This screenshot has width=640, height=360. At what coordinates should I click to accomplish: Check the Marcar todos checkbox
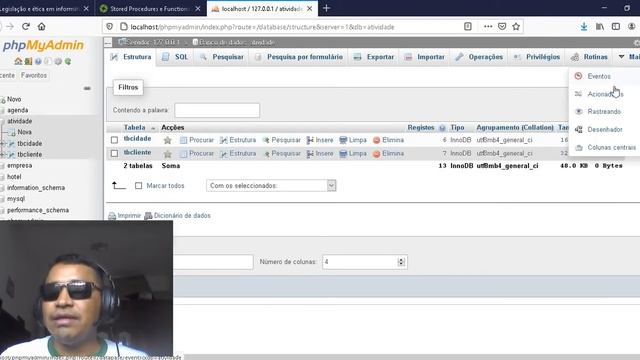pyautogui.click(x=138, y=186)
